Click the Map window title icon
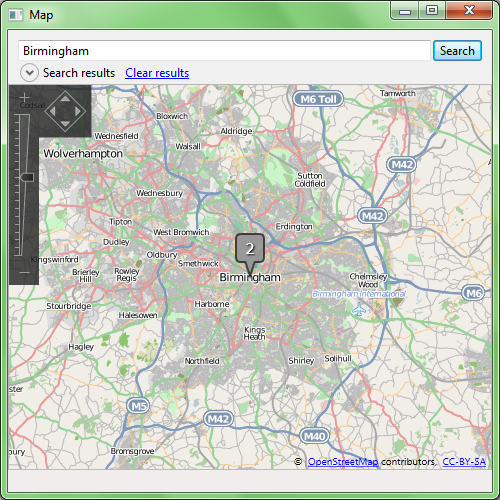Viewport: 500px width, 500px height. click(16, 15)
